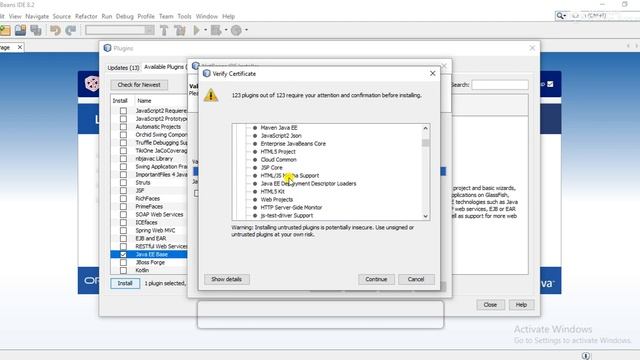Select Cloud Common in certificate list
The image size is (640, 360).
pos(278,160)
